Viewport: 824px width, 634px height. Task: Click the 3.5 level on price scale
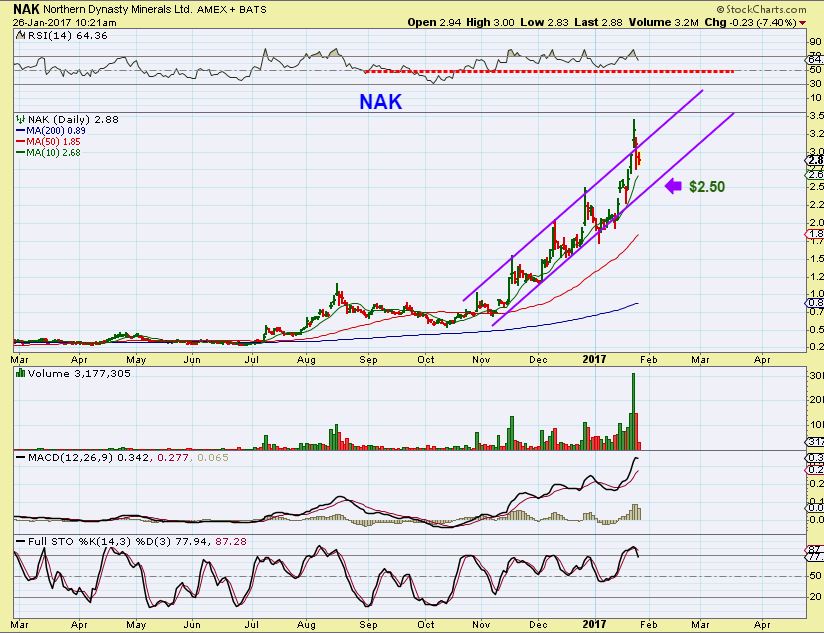(816, 116)
